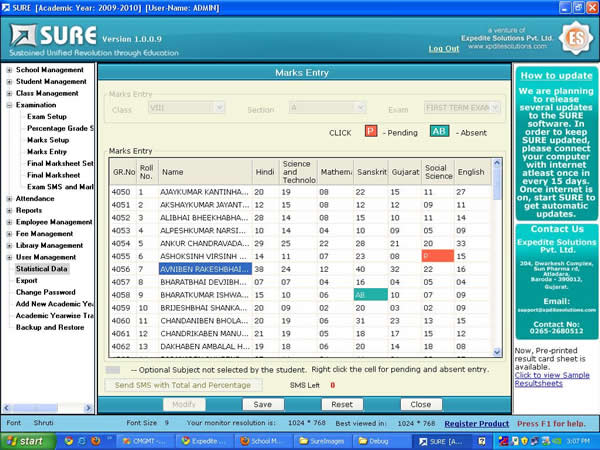Click the GR.No column header
The width and height of the screenshot is (600, 450).
(x=124, y=172)
